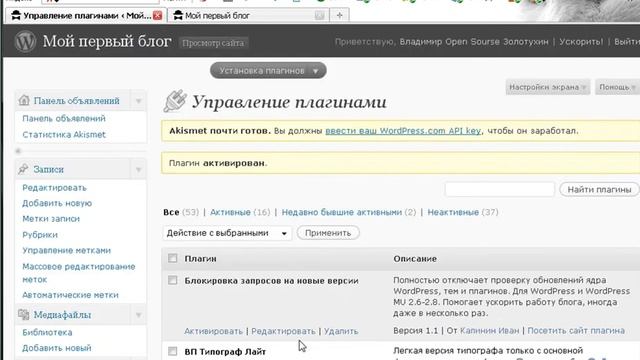Sort by the Плагин column header
The width and height of the screenshot is (640, 360).
click(x=200, y=259)
